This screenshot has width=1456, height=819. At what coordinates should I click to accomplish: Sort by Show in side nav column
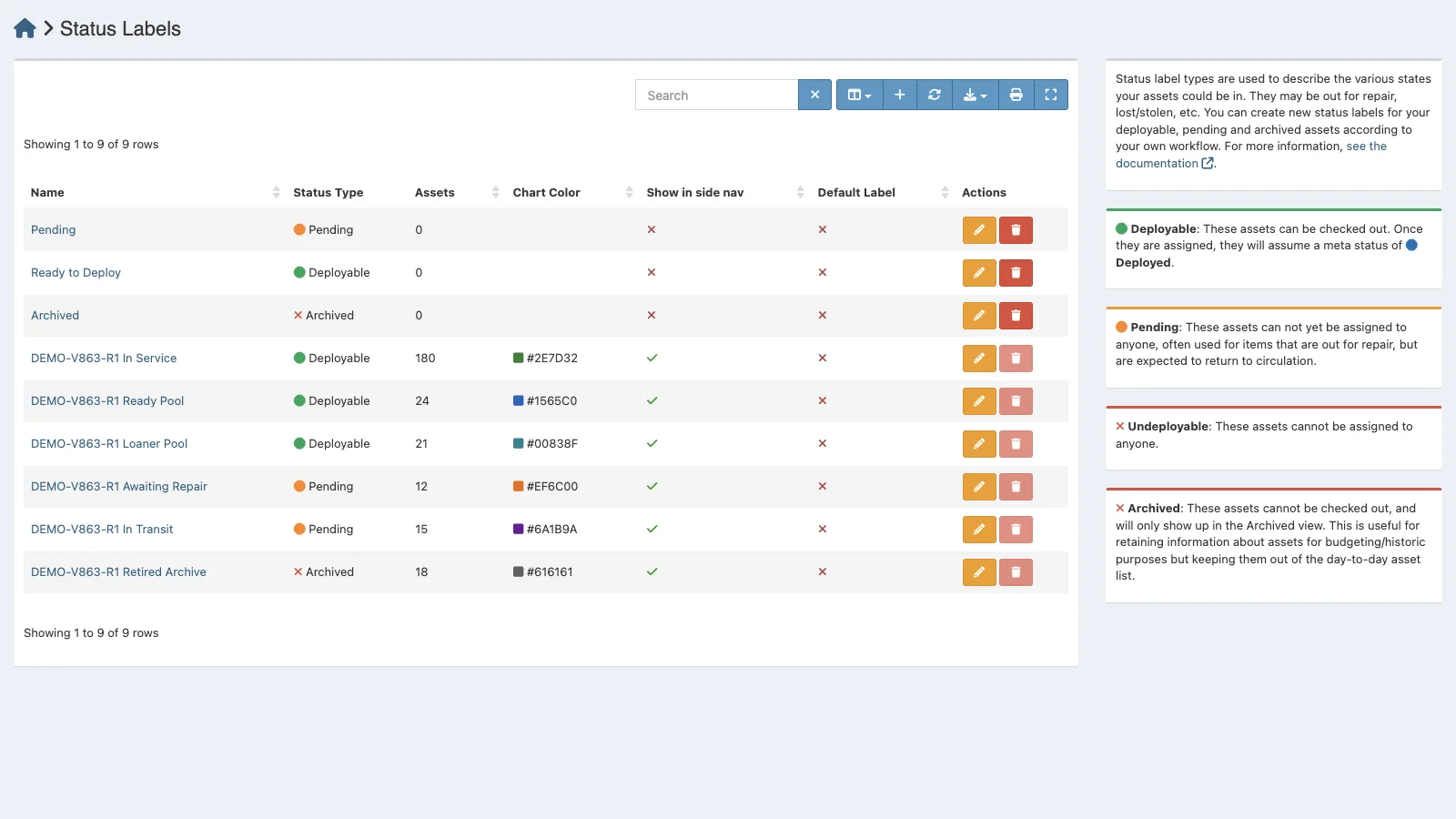tap(724, 192)
